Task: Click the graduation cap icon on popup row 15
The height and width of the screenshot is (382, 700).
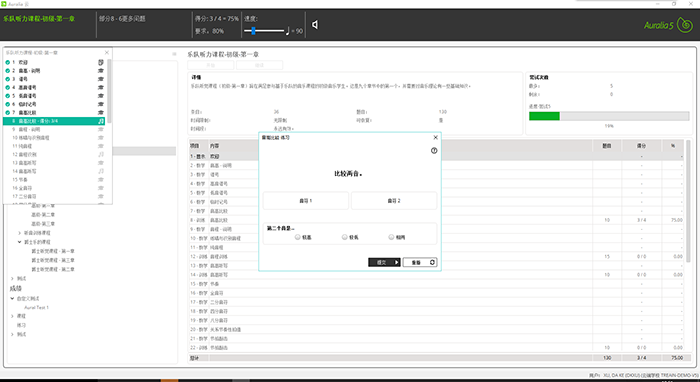Action: click(x=101, y=179)
